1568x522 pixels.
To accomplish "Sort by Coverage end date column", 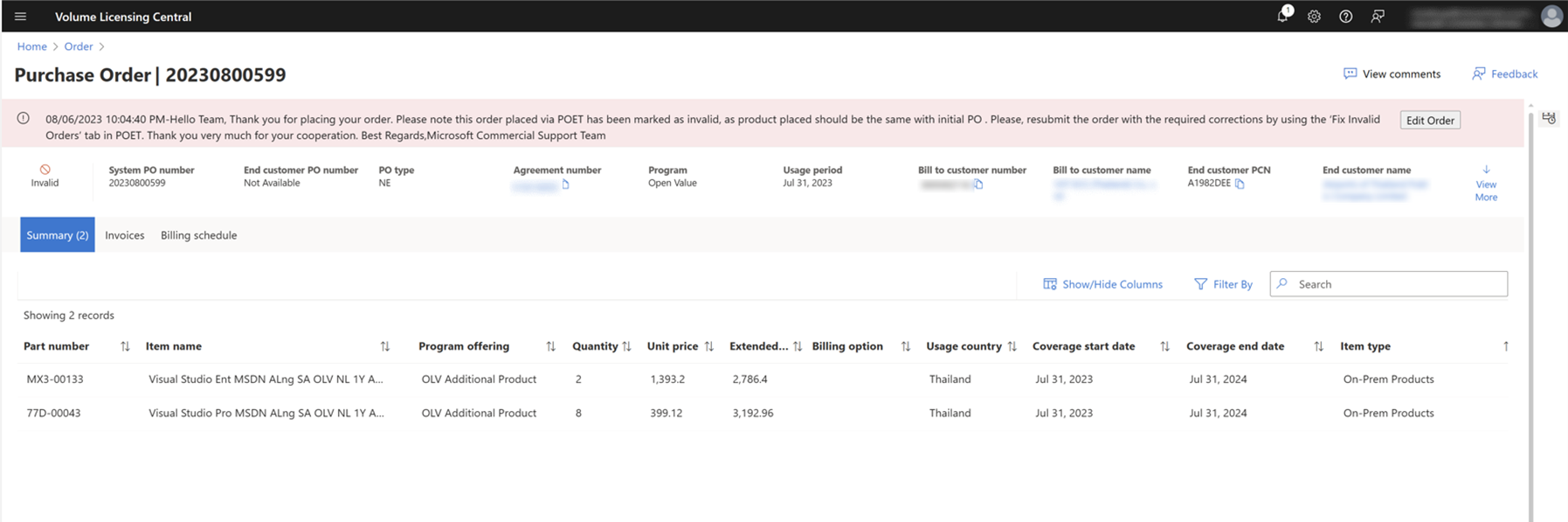I will coord(1318,347).
